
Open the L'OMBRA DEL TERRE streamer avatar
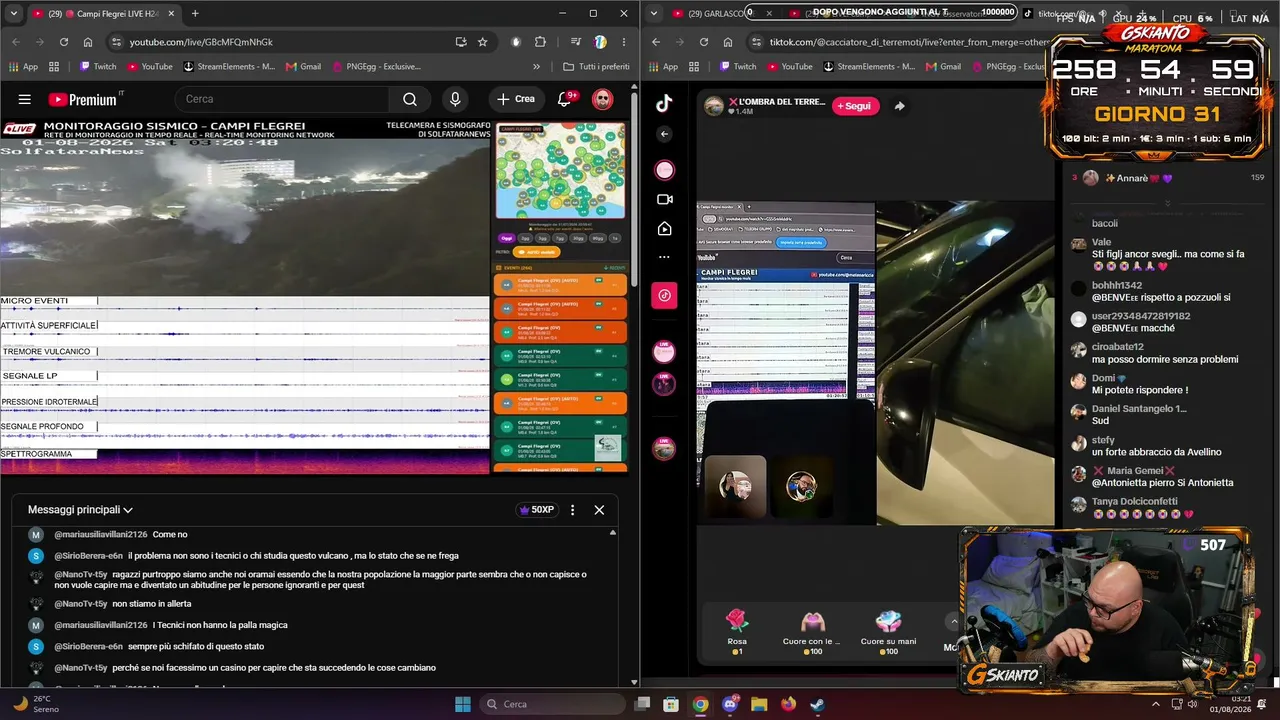click(713, 106)
